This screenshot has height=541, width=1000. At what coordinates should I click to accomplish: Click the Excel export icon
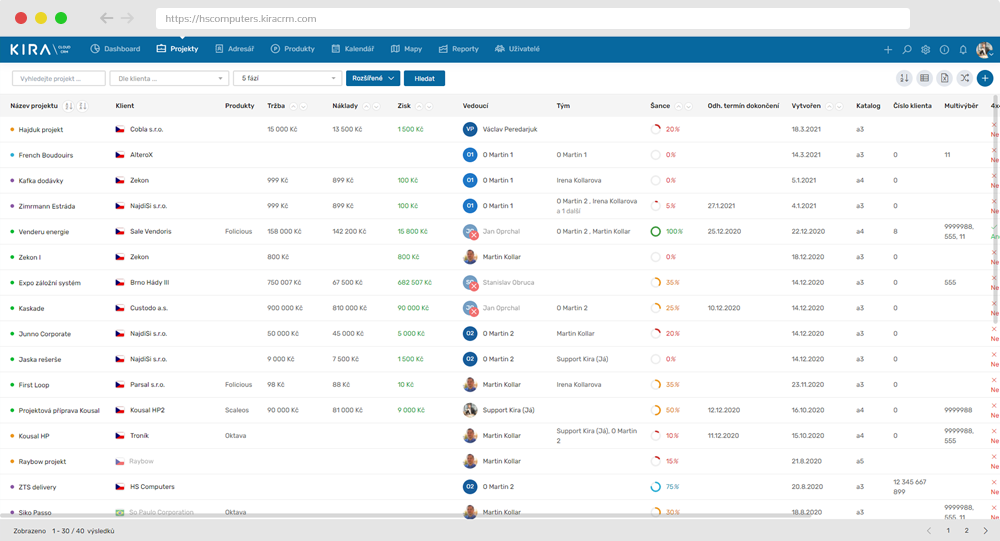point(944,78)
